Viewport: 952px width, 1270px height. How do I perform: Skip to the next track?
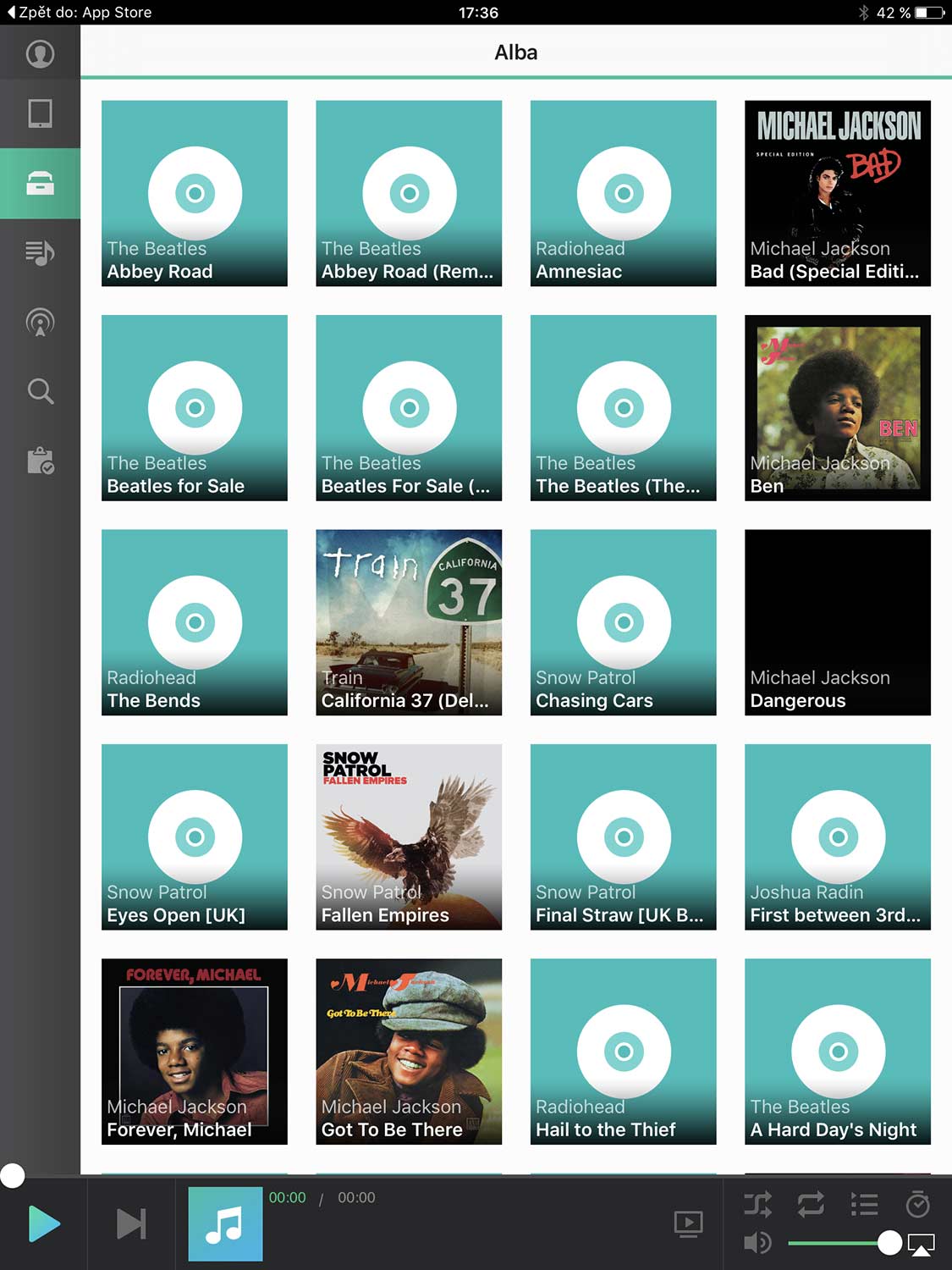coord(130,1223)
